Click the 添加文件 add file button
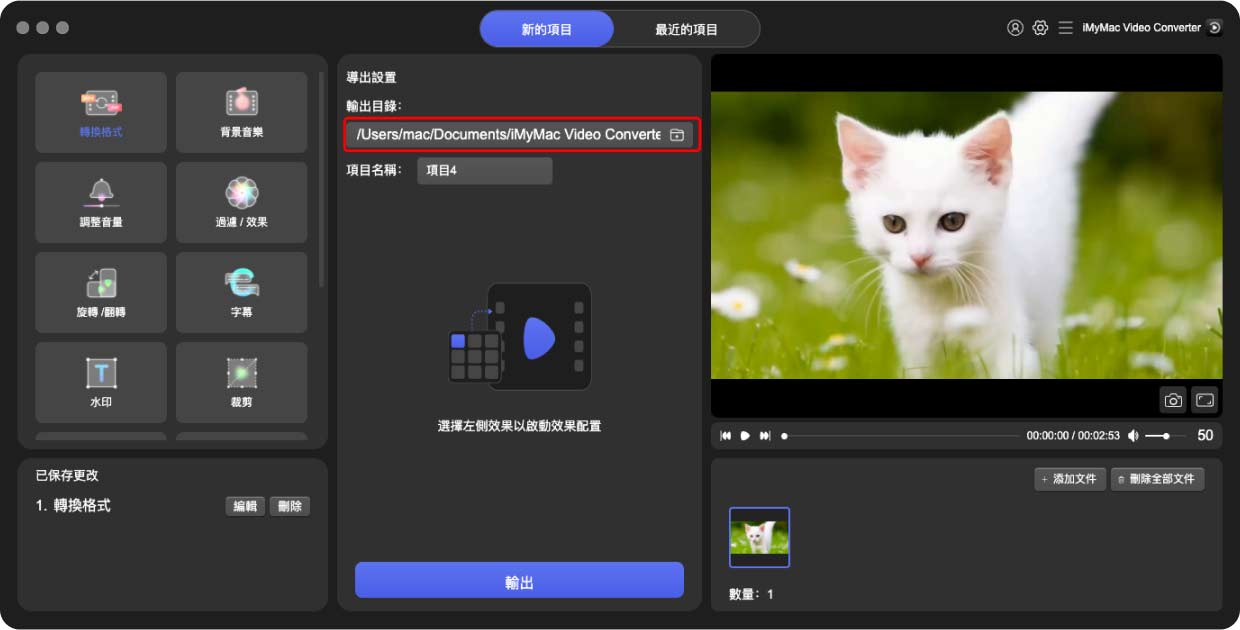The image size is (1240, 630). [1069, 479]
